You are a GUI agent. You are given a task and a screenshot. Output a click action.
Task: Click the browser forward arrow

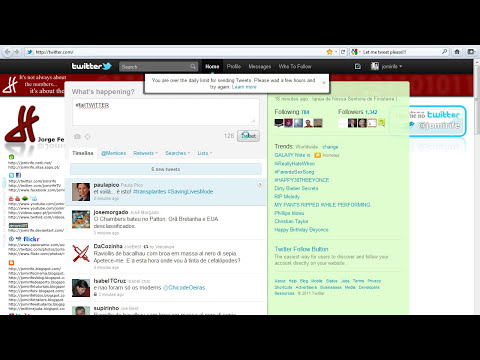(x=17, y=52)
